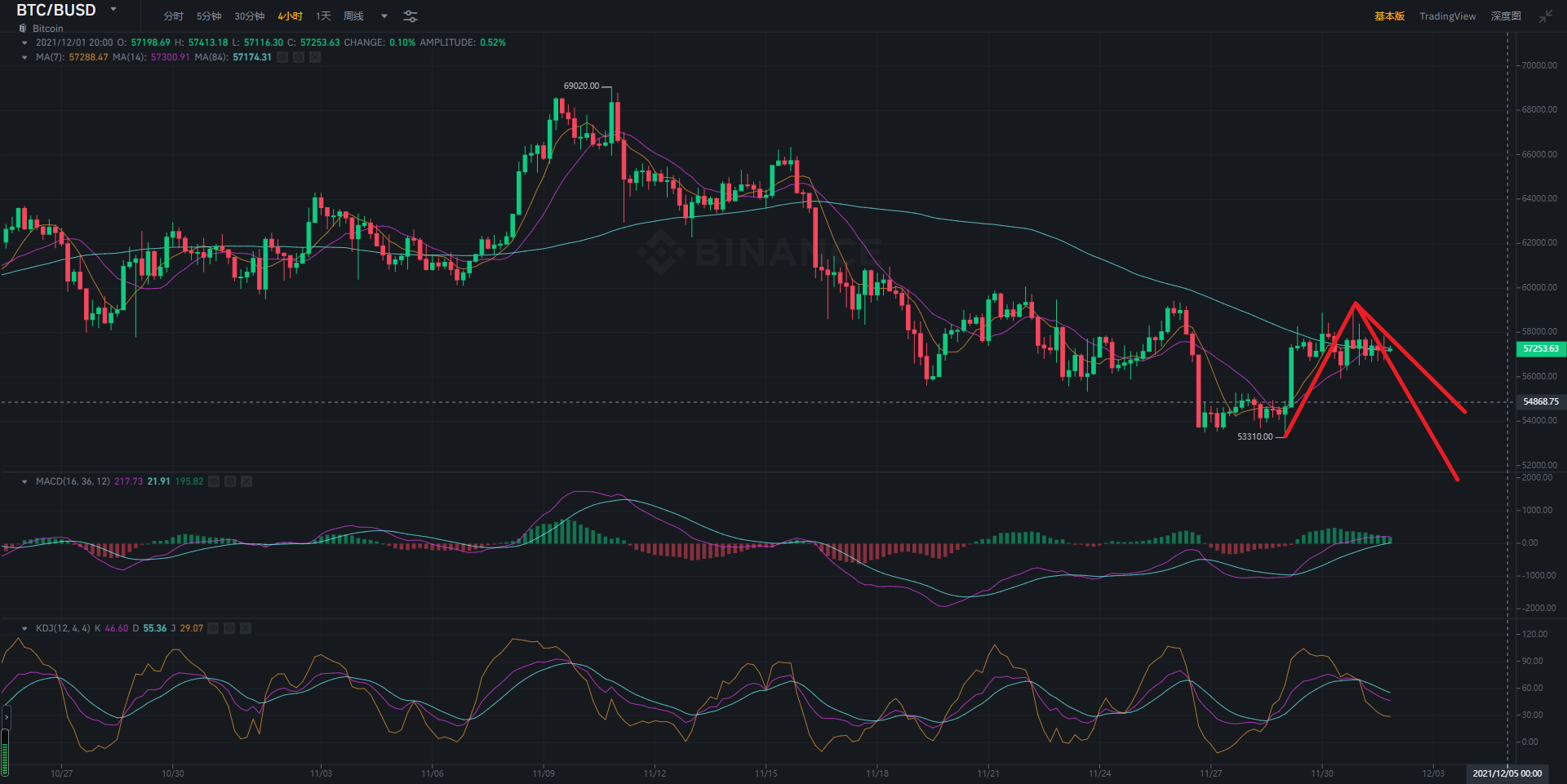Open MACD indicator settings gear
Screen dimensions: 1567x784
click(x=230, y=481)
